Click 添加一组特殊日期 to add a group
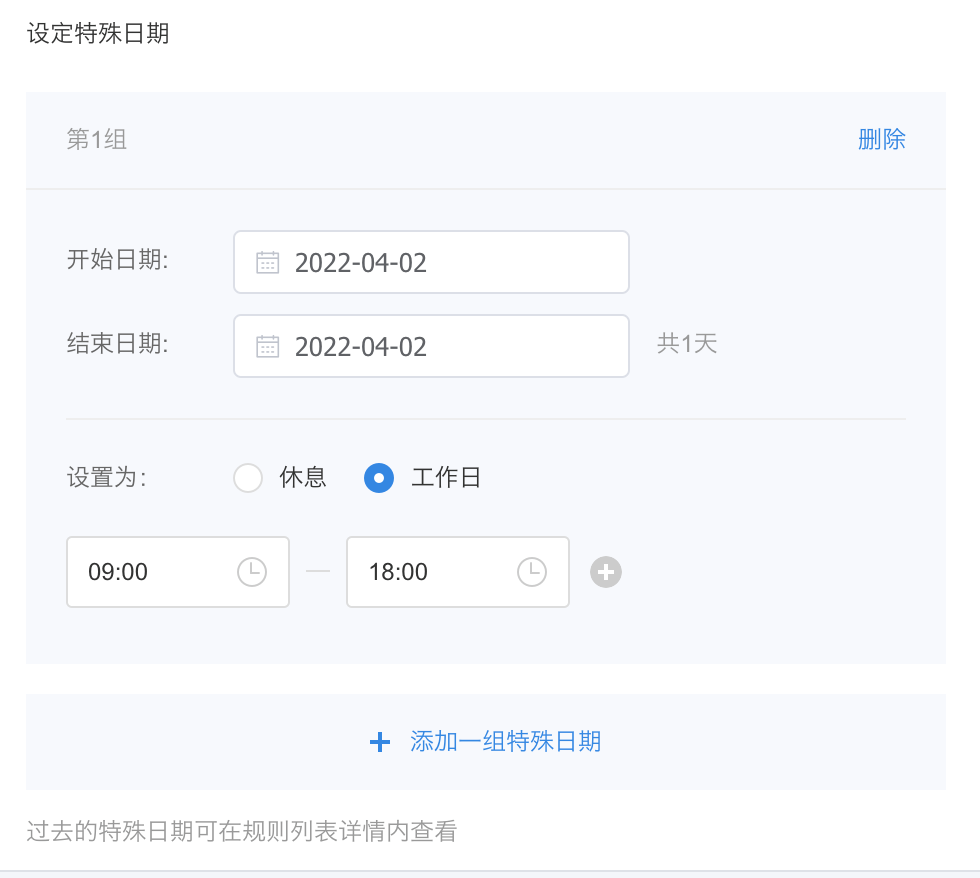Viewport: 980px width, 878px height. 505,742
